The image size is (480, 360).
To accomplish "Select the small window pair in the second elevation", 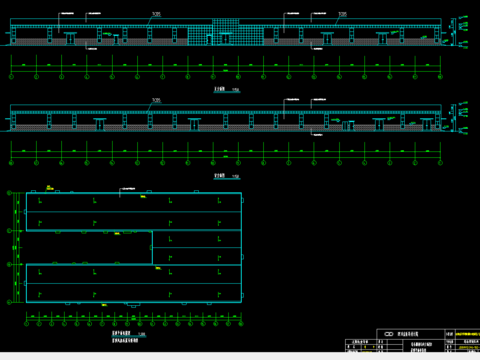I will [x=348, y=126].
